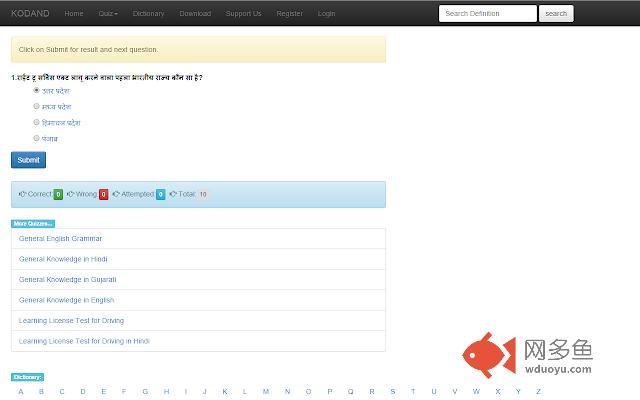640x400 pixels.
Task: Open dictionary letter X
Action: click(498, 391)
